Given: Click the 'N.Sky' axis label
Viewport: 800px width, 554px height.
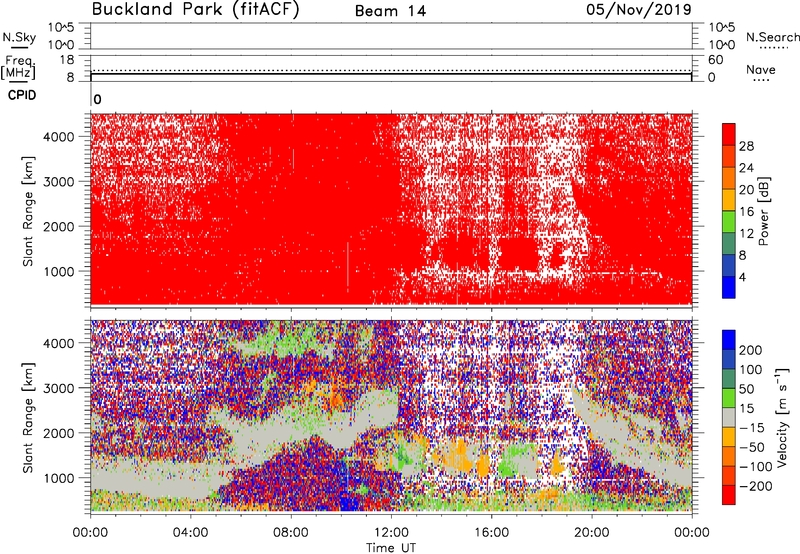Looking at the screenshot, I should tap(19, 37).
